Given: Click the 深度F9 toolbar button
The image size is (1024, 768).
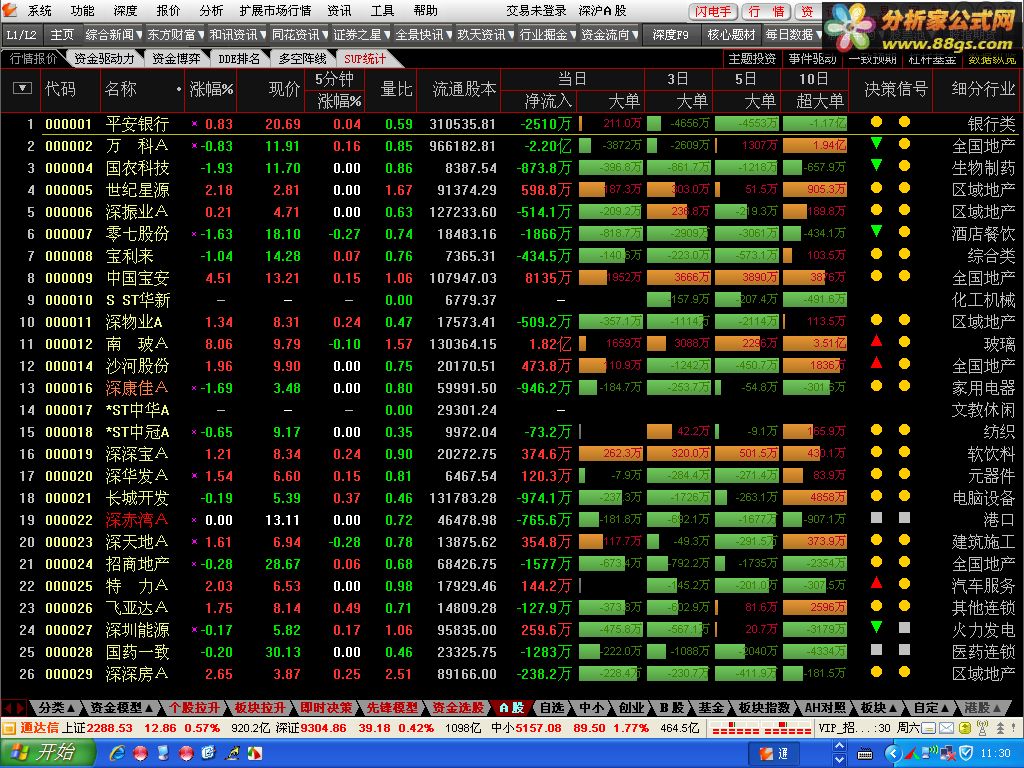Looking at the screenshot, I should [x=670, y=34].
